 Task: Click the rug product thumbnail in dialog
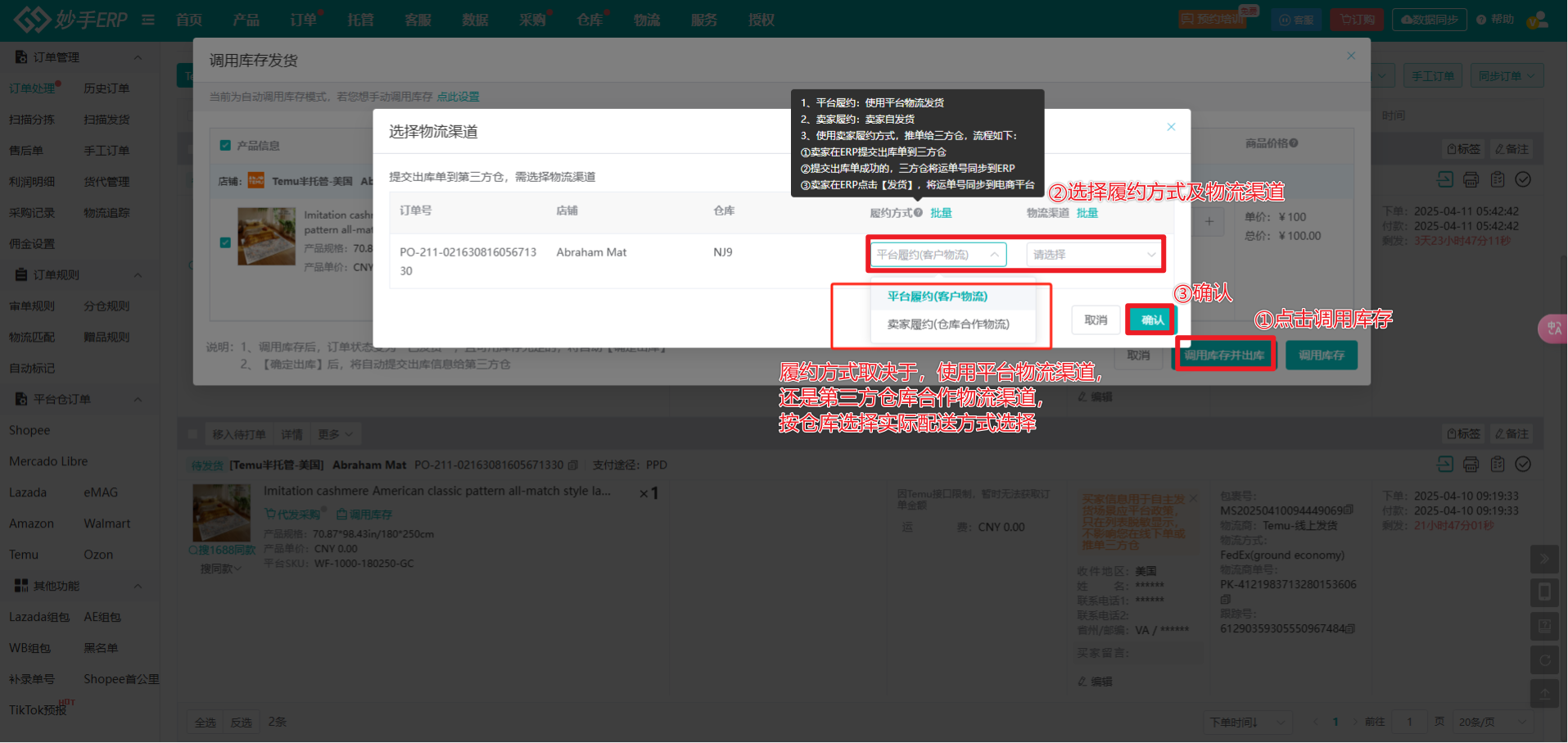(x=266, y=236)
